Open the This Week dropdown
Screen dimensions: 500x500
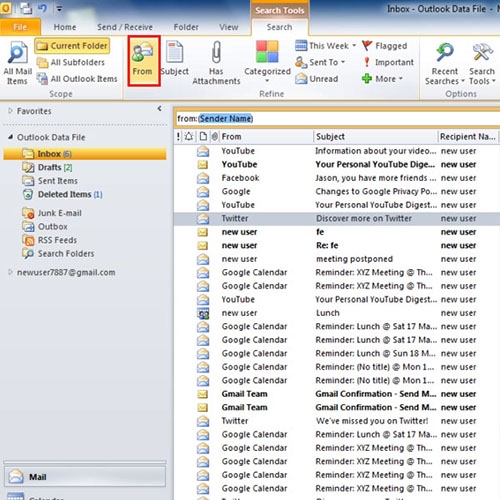326,46
